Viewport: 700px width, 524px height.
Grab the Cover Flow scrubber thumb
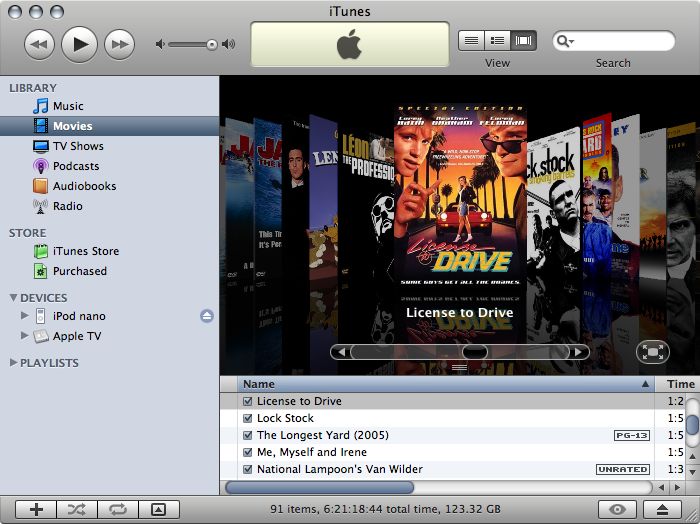point(475,352)
